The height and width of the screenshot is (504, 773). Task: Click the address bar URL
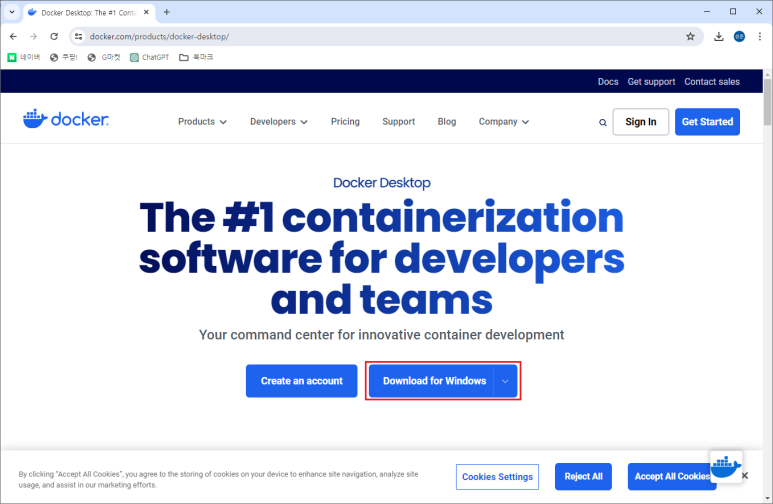coord(159,36)
